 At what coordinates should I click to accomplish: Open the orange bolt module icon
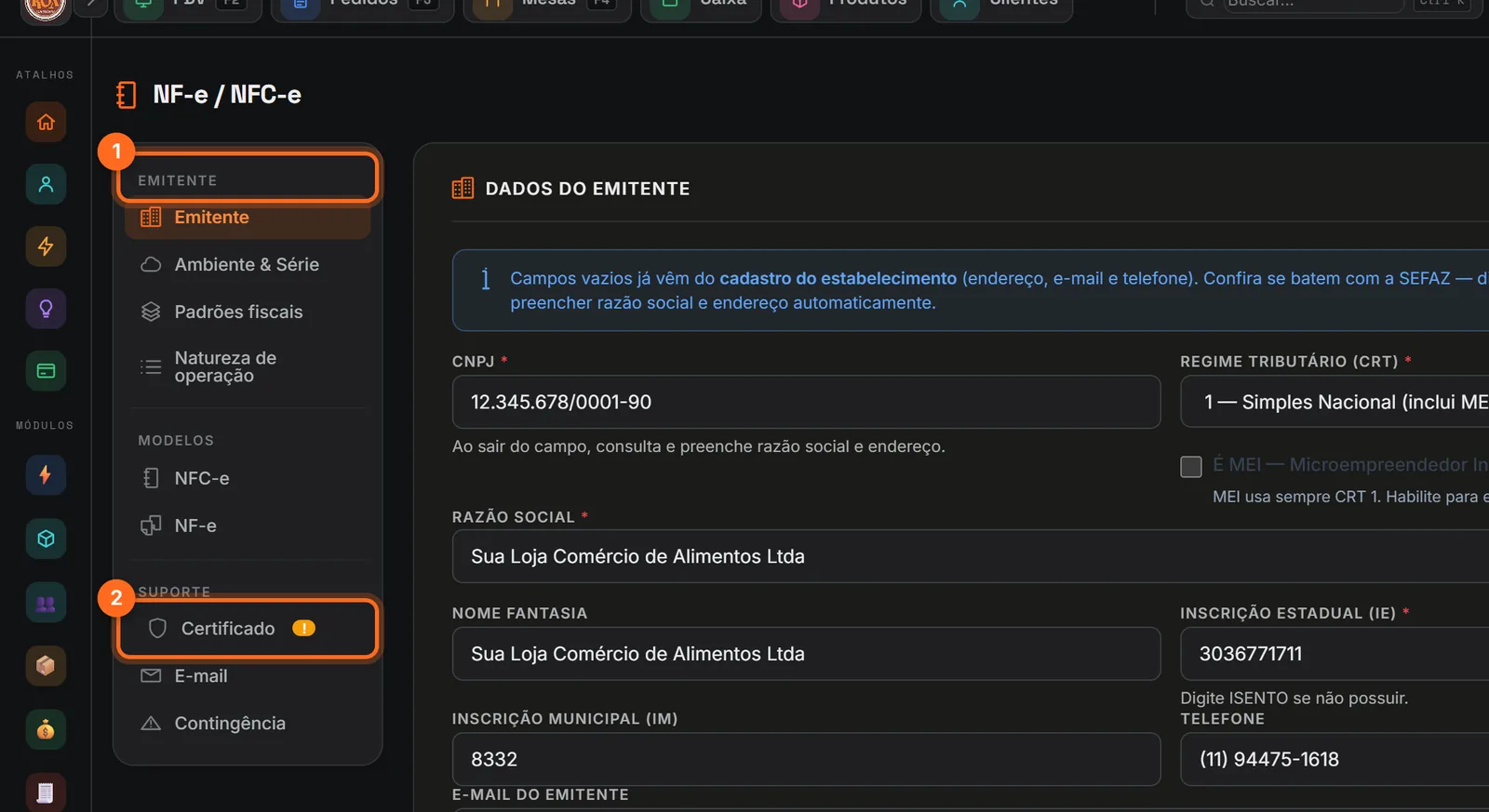[46, 475]
